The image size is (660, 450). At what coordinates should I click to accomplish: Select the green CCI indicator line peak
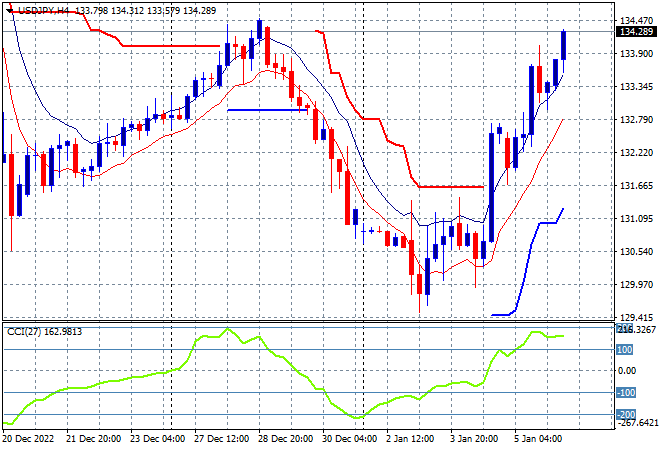[x=227, y=328]
